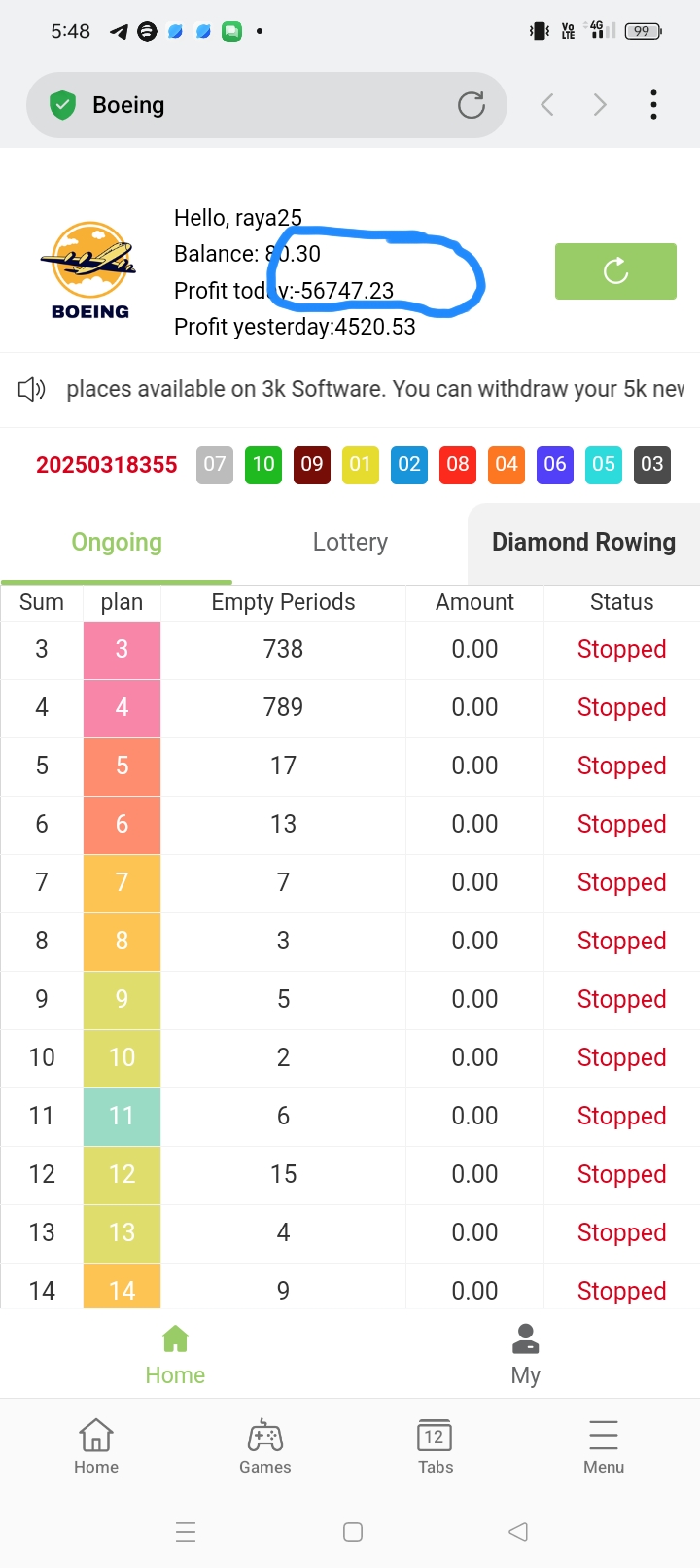This screenshot has height=1568, width=700.
Task: Open the browser three-dot menu
Action: click(x=653, y=105)
